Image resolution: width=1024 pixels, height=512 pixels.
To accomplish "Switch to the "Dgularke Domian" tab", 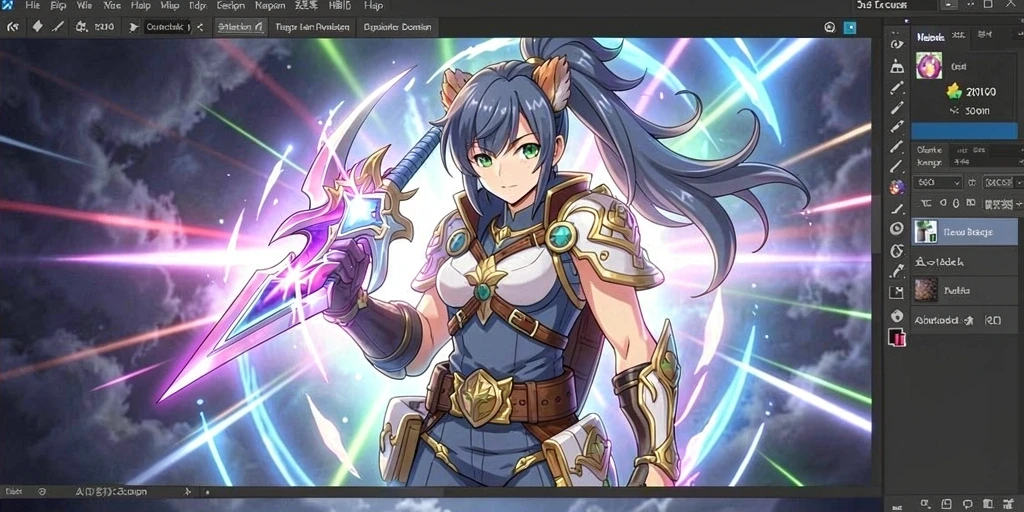I will (397, 27).
